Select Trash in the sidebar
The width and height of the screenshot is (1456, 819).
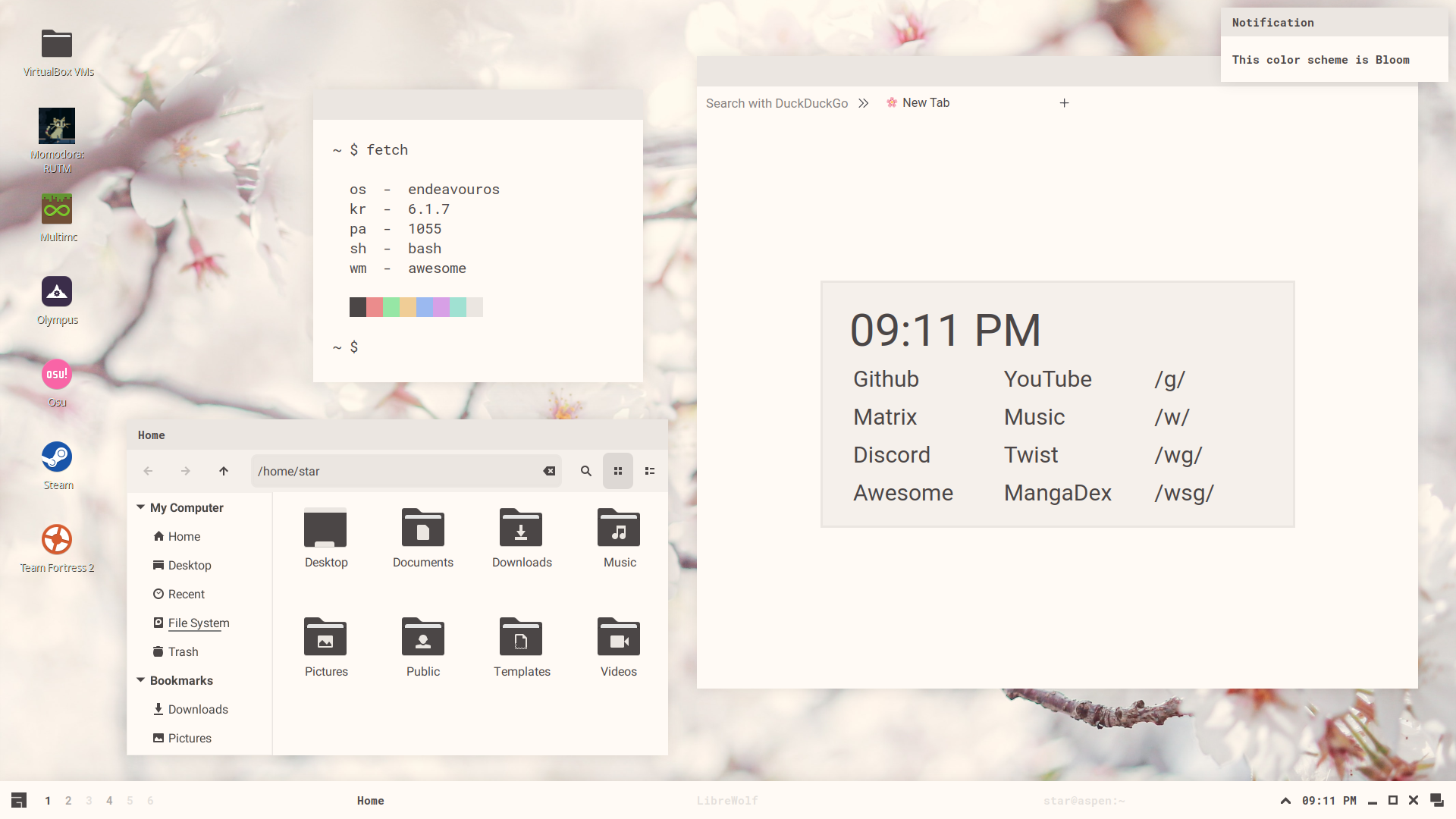(183, 651)
